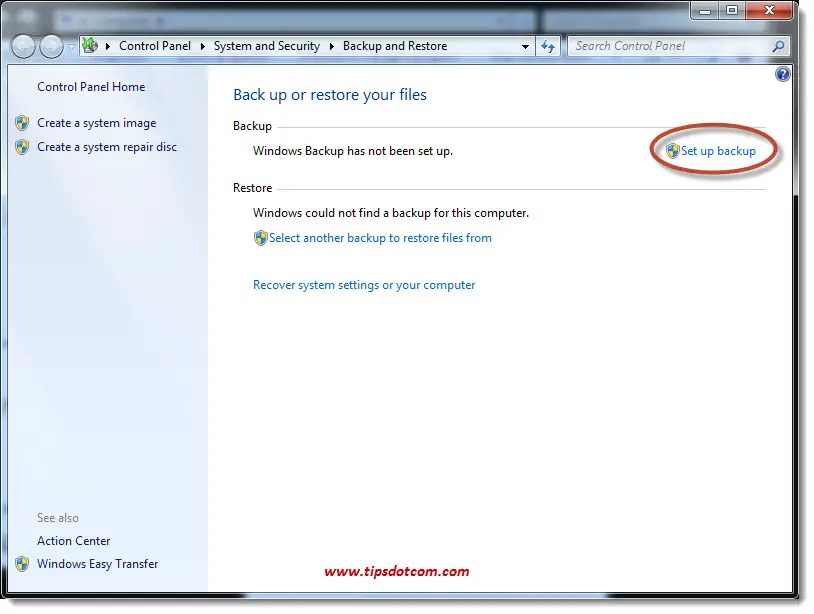
Task: Open Create a system image link
Action: click(97, 123)
